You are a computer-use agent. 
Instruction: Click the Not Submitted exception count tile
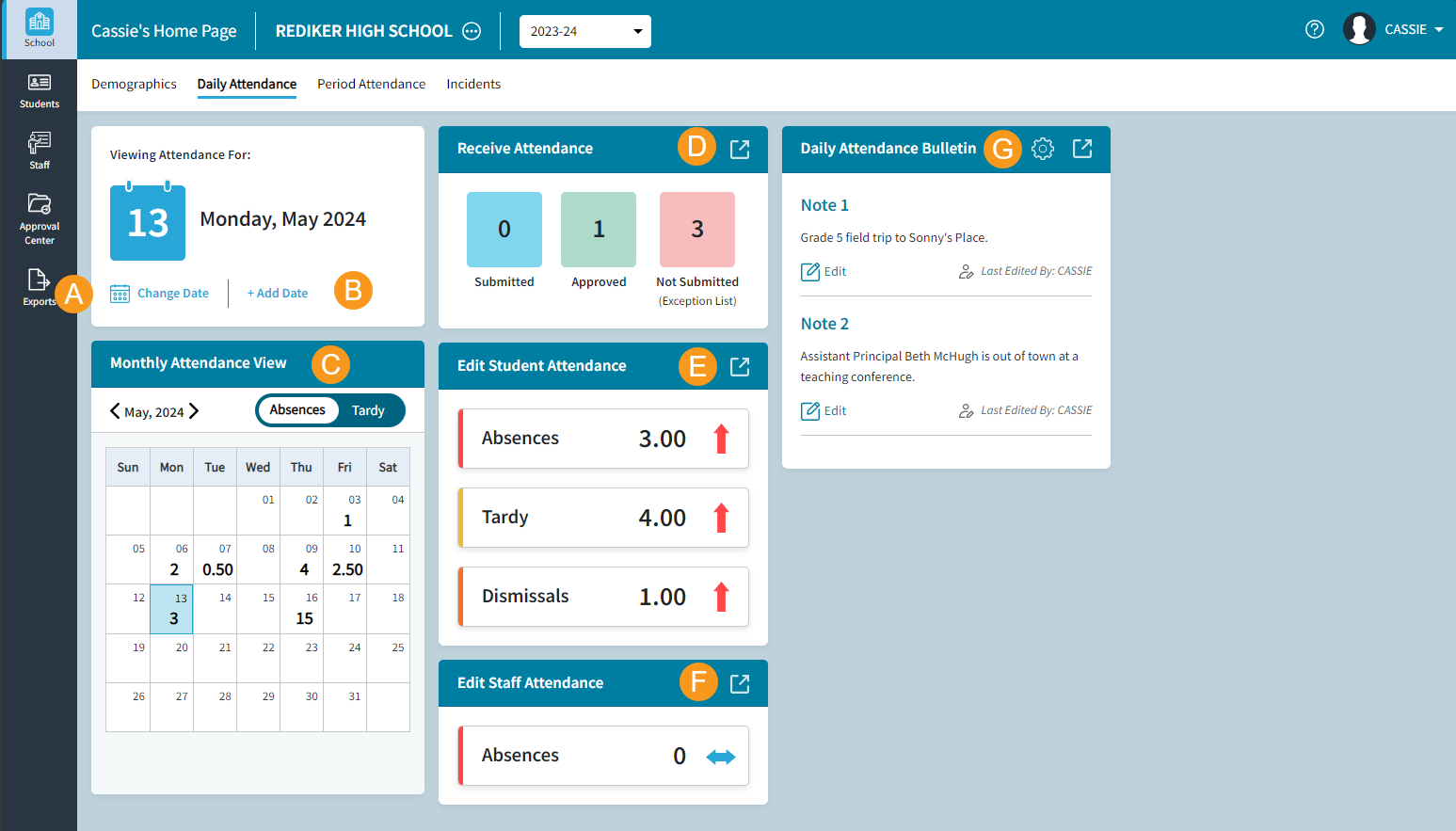point(696,229)
